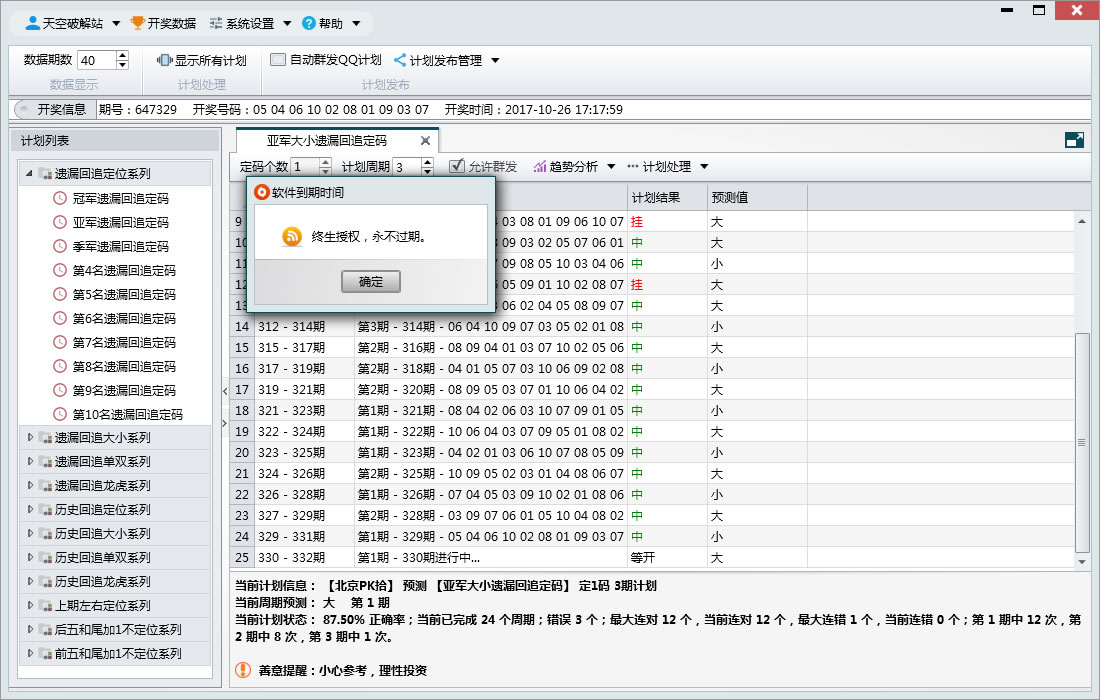Viewport: 1100px width, 700px height.
Task: Click the 开奖数据 trophy icon
Action: pos(137,20)
